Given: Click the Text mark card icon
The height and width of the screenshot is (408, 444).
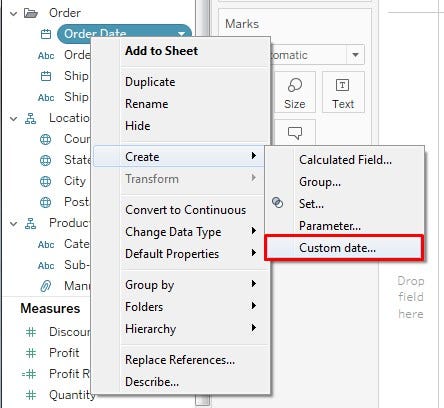Looking at the screenshot, I should [x=342, y=85].
